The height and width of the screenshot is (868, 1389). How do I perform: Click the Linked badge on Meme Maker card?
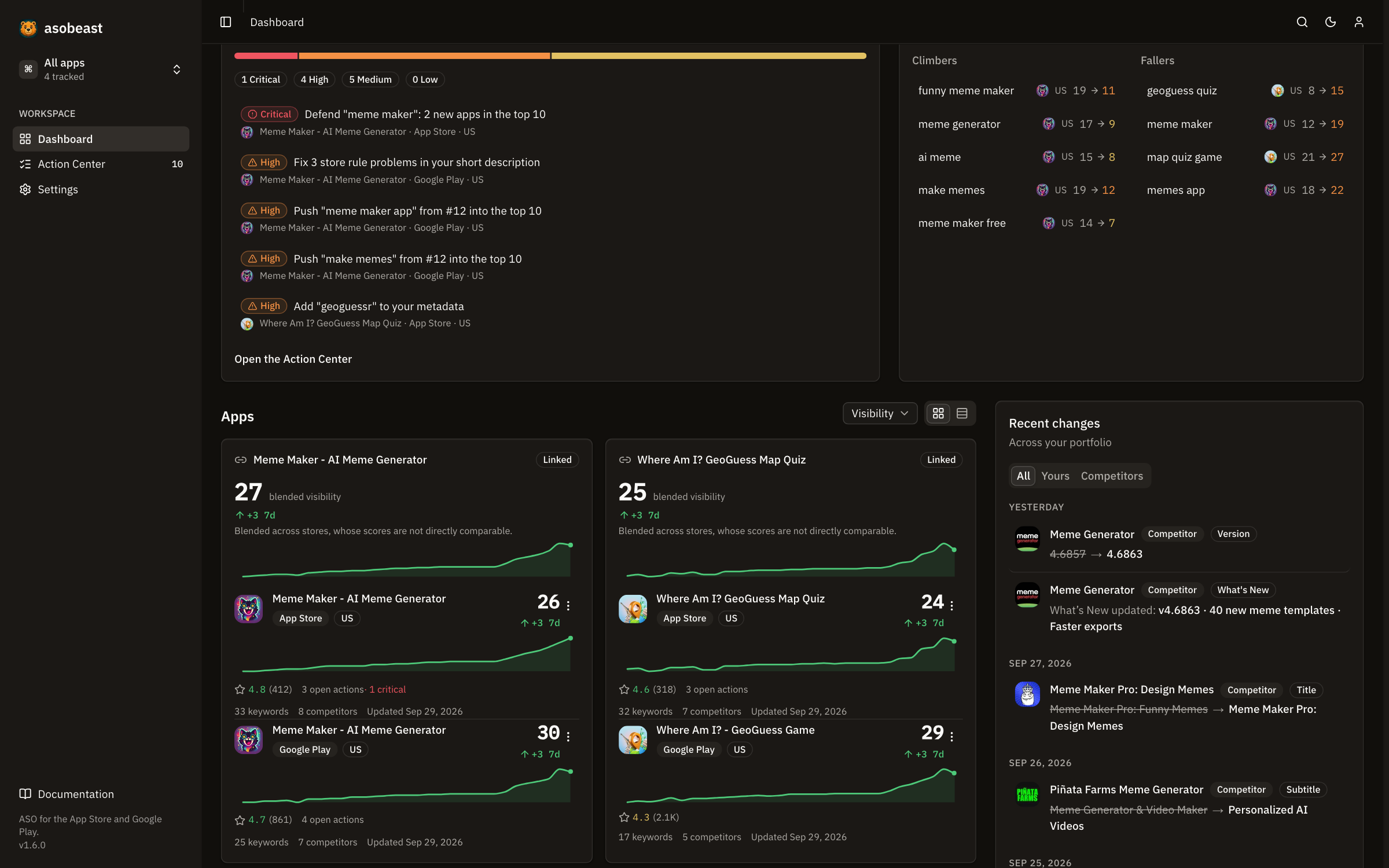(x=557, y=459)
